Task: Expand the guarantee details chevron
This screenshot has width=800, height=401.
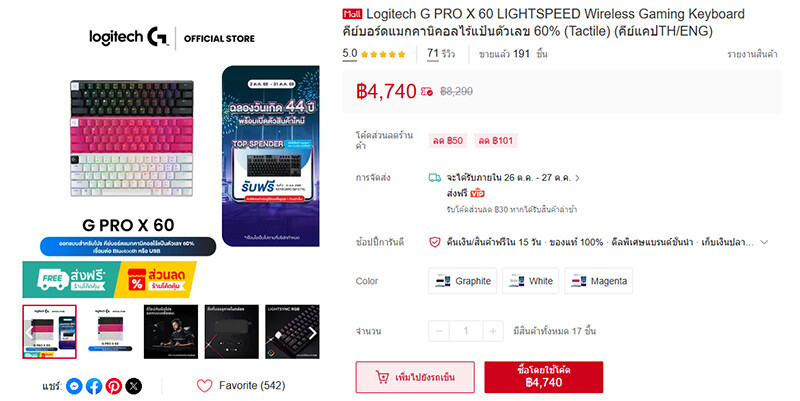Action: 764,242
